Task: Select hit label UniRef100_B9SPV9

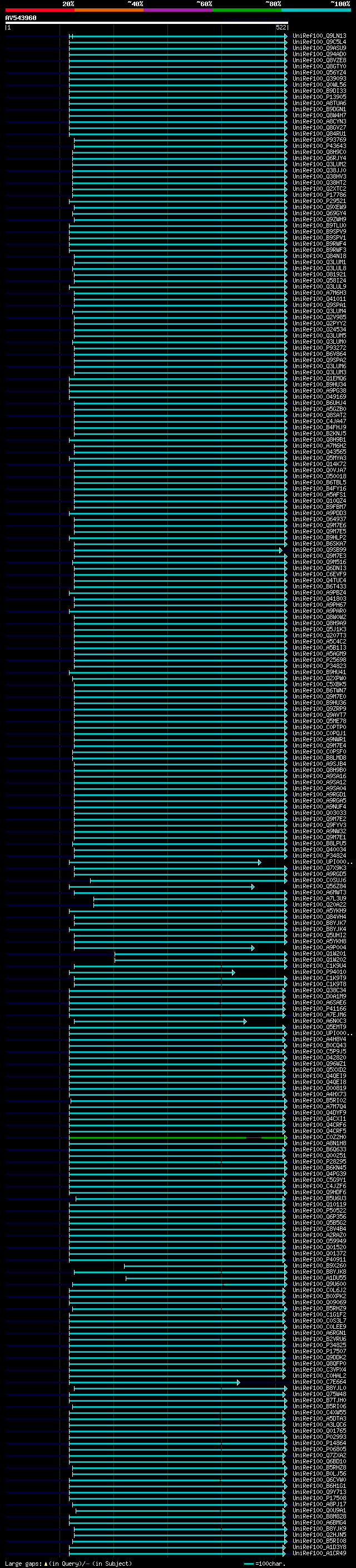Action: tap(319, 231)
